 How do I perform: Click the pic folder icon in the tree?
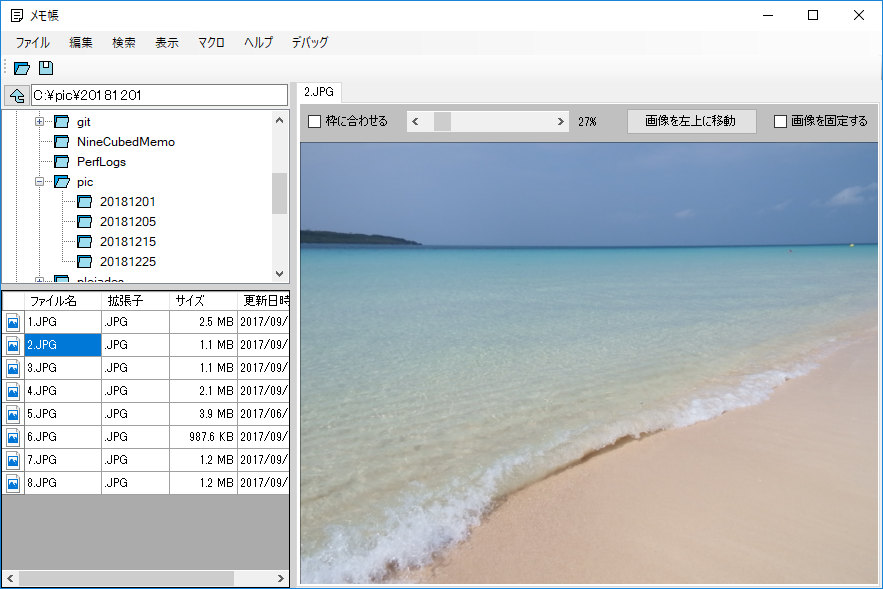[x=62, y=181]
